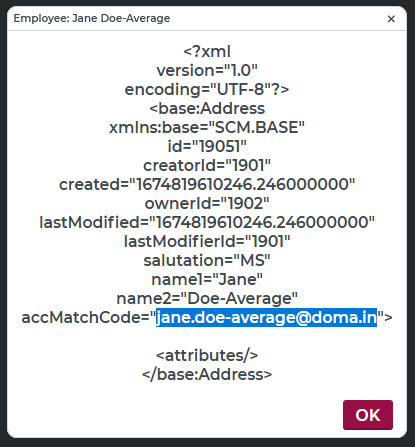Click the accMatchCode attribute label

(86, 317)
